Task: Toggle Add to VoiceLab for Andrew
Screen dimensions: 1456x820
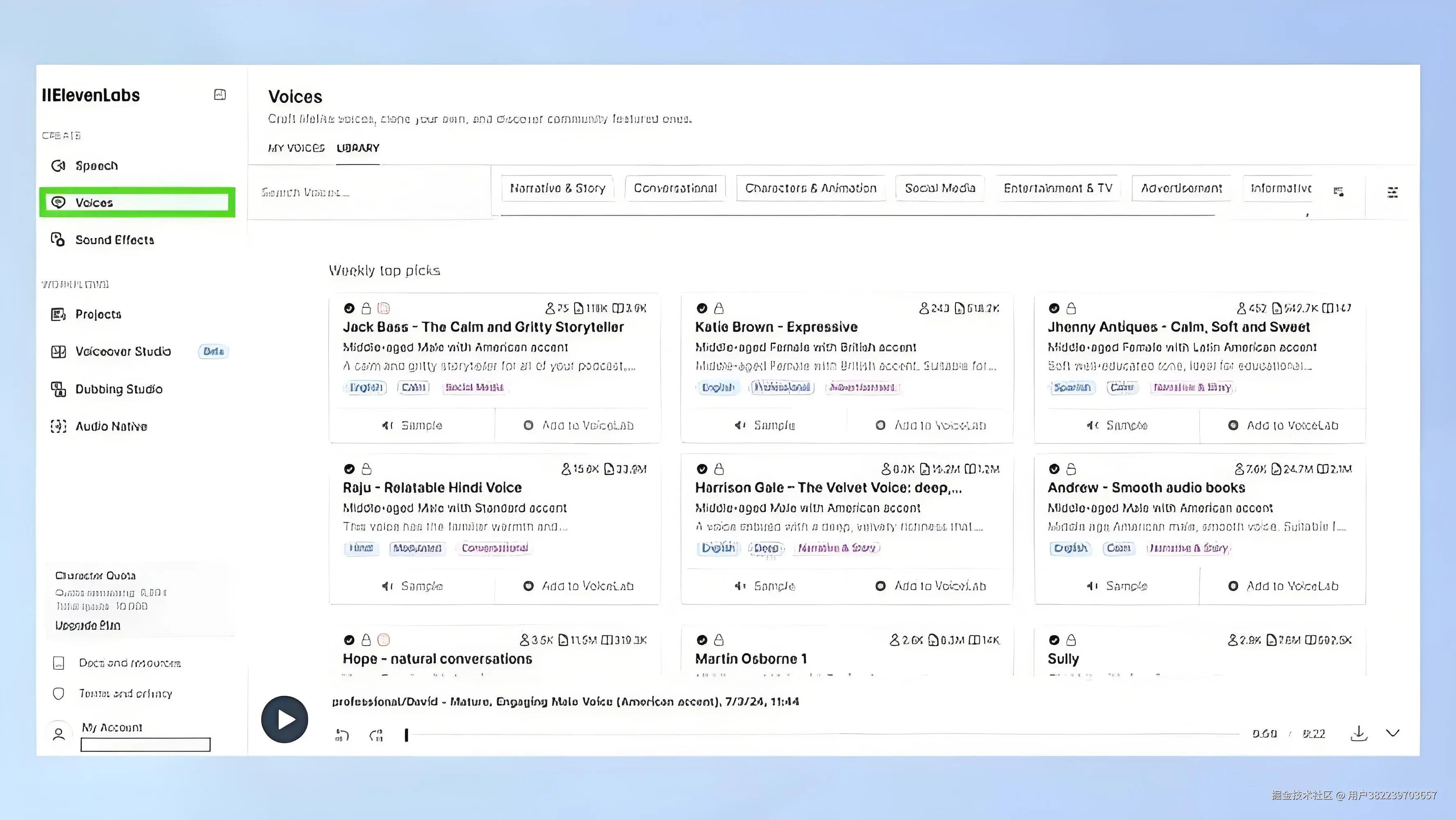Action: [x=1283, y=586]
